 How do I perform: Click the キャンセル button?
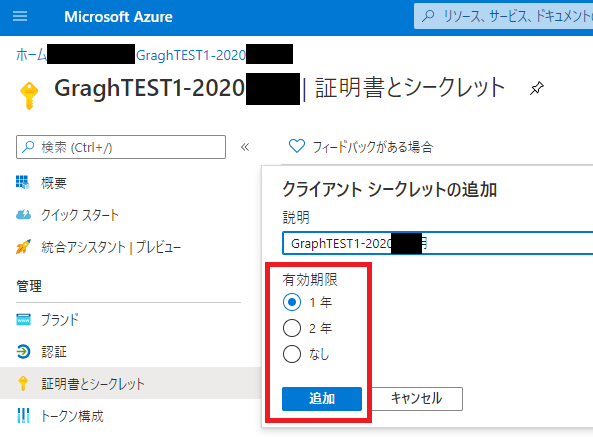click(x=416, y=398)
